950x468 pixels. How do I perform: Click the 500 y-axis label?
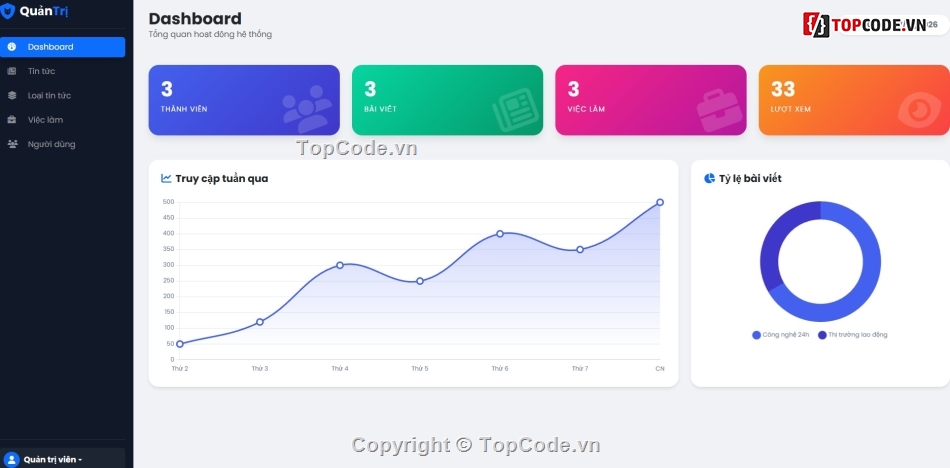[168, 202]
